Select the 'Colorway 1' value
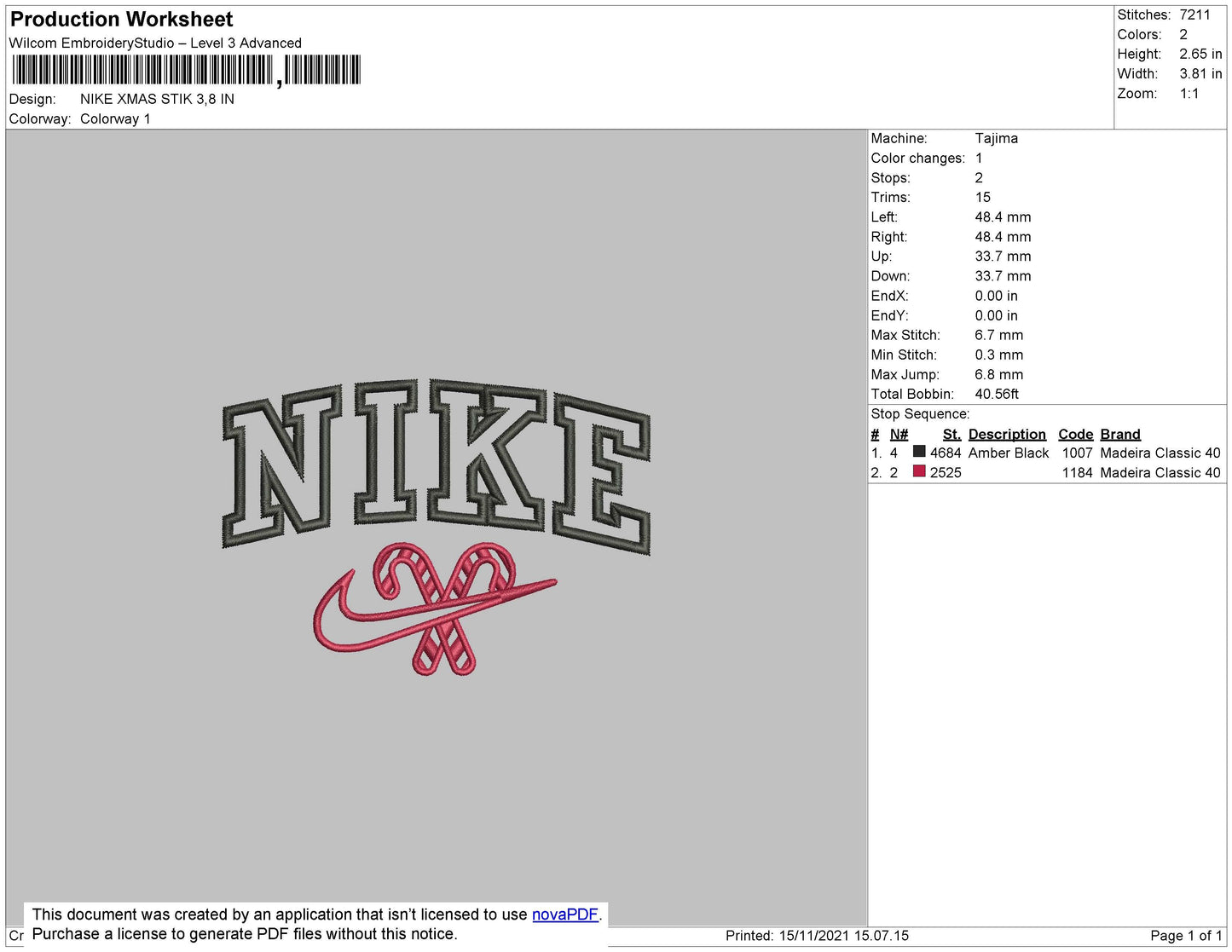The height and width of the screenshot is (952, 1232). tap(115, 119)
